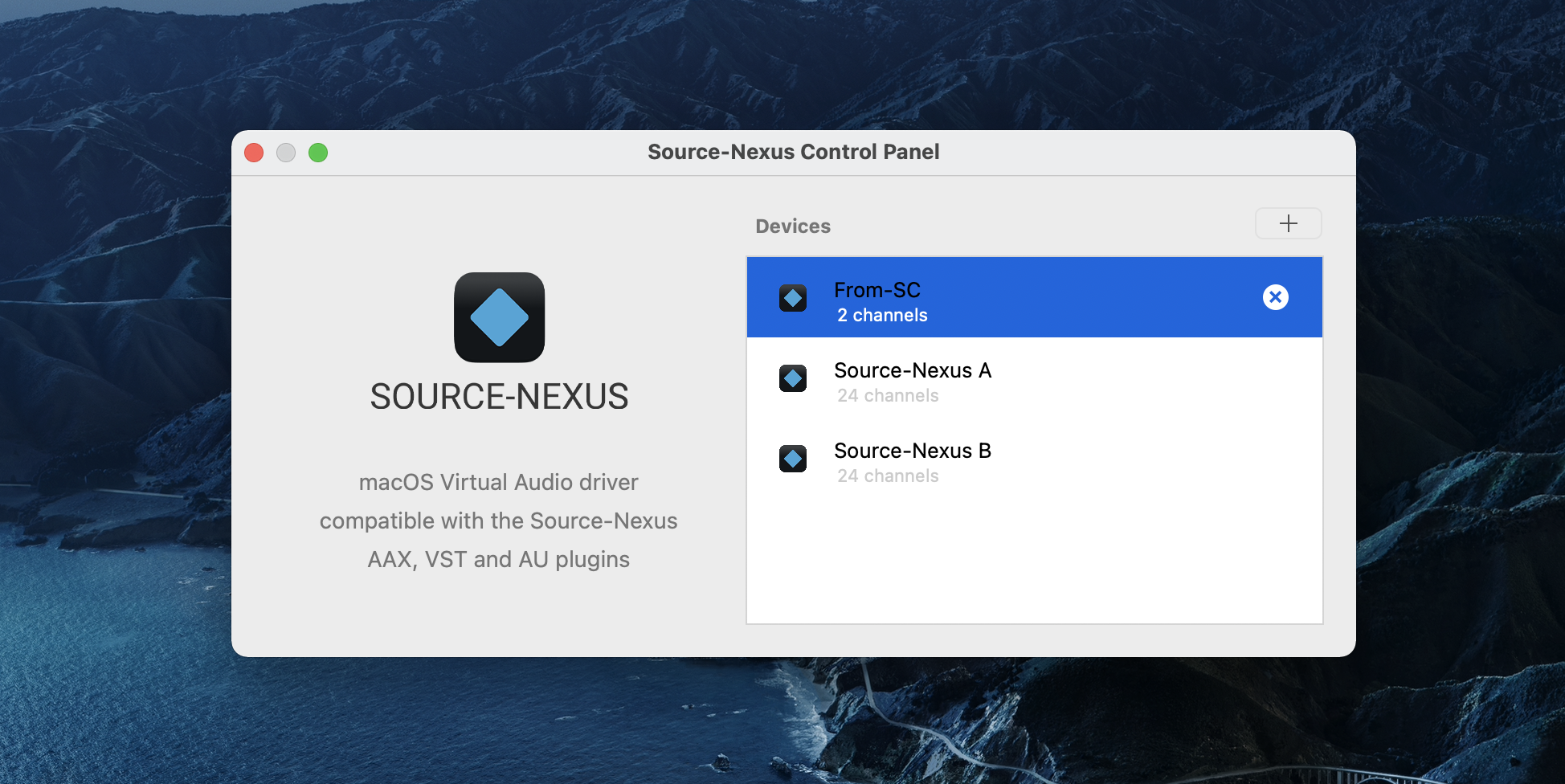Click the From-SC device icon
This screenshot has height=784, width=1565.
(x=793, y=298)
